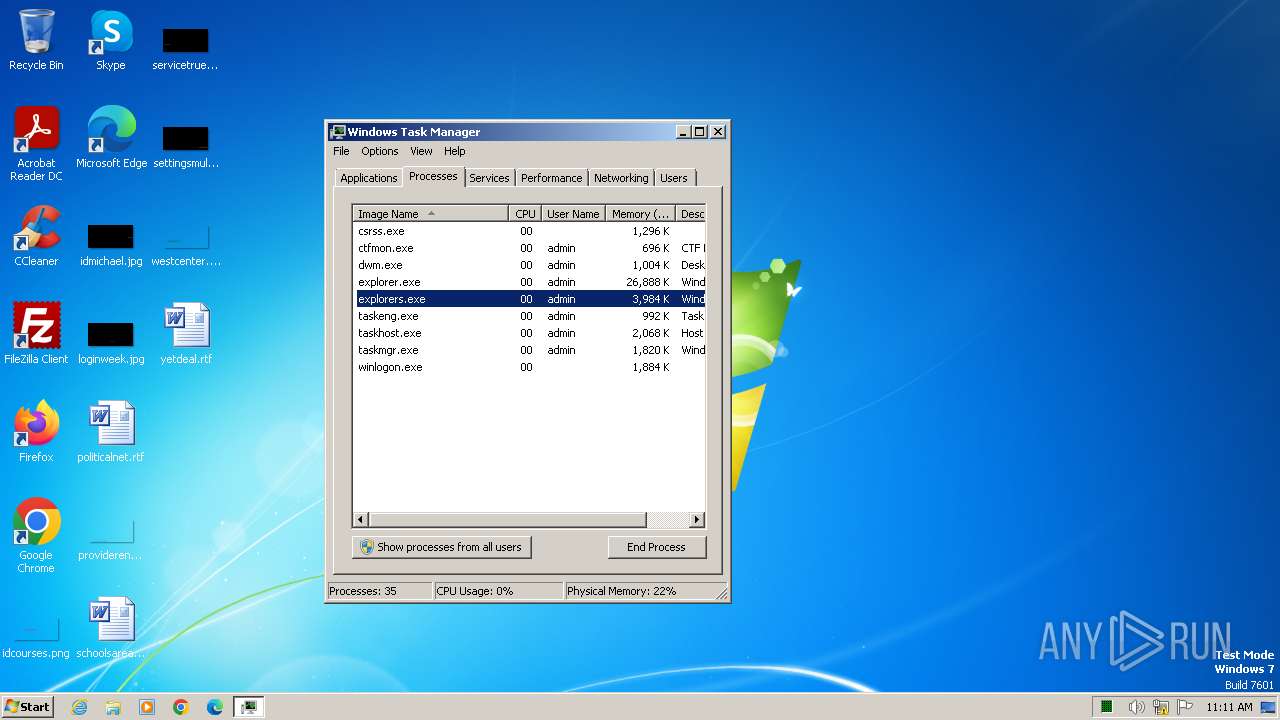The height and width of the screenshot is (720, 1280).
Task: Open Firefox desktop shortcut
Action: 36,432
